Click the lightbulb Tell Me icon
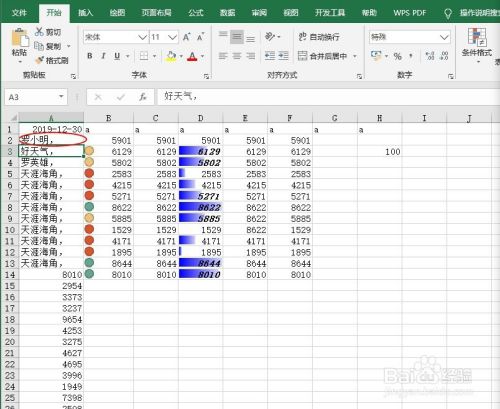Viewport: 500px width, 409px height. pyautogui.click(x=448, y=13)
